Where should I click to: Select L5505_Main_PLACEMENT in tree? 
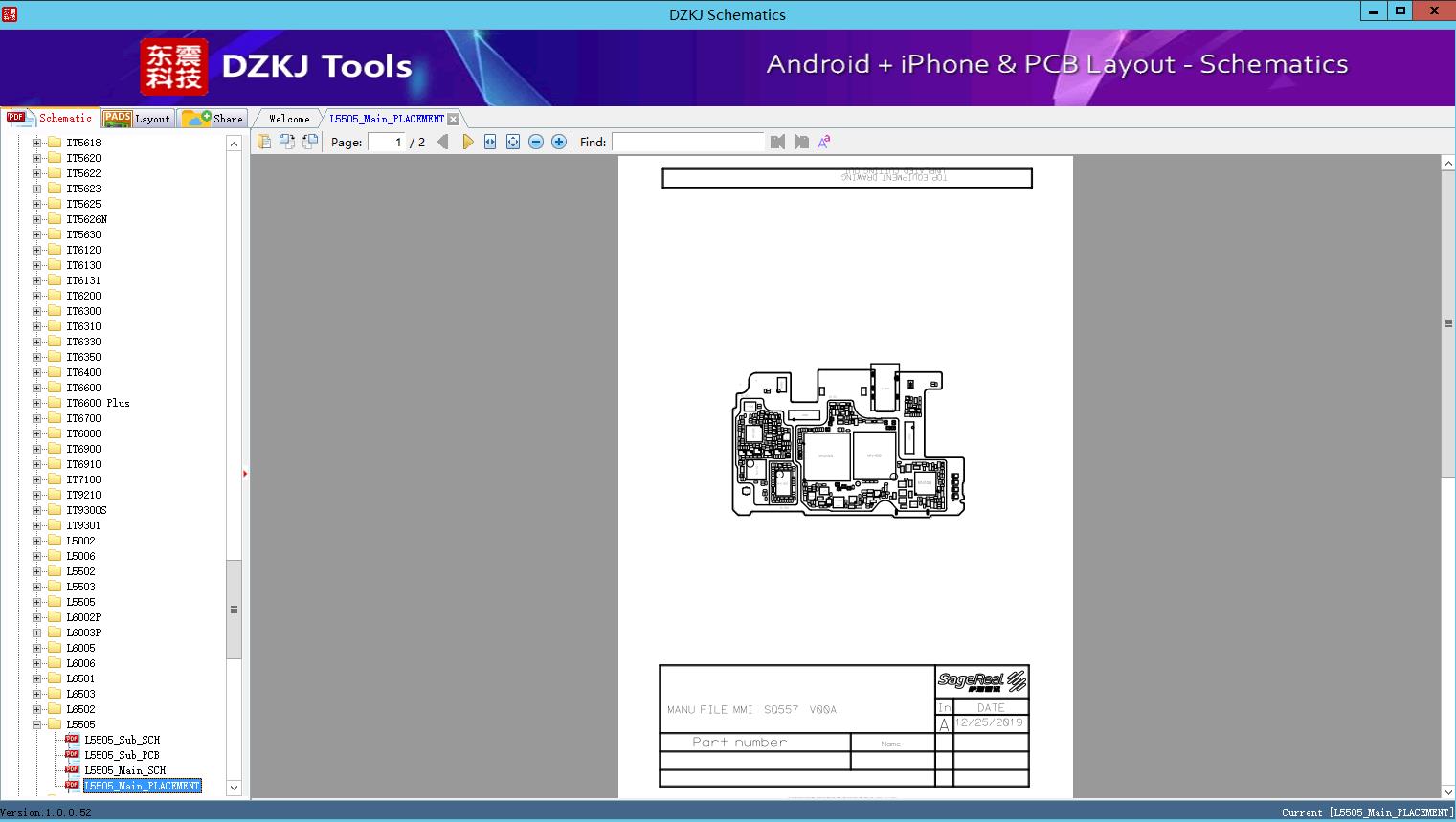click(142, 786)
